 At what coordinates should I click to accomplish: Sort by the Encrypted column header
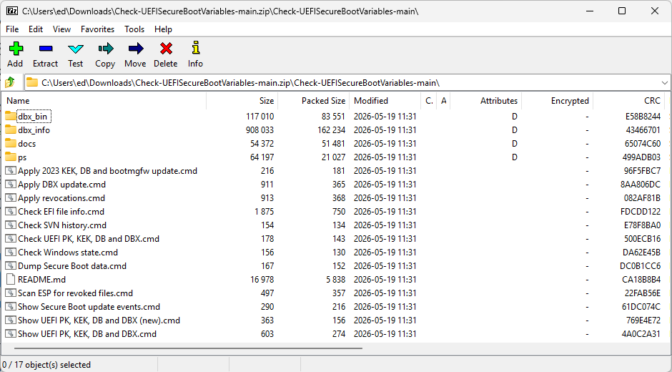pyautogui.click(x=557, y=101)
